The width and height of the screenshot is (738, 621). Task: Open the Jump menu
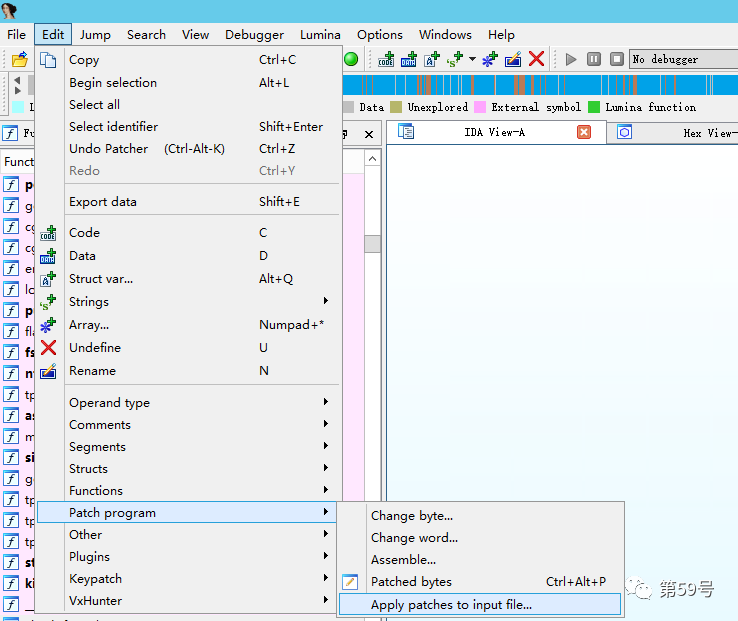pyautogui.click(x=95, y=35)
